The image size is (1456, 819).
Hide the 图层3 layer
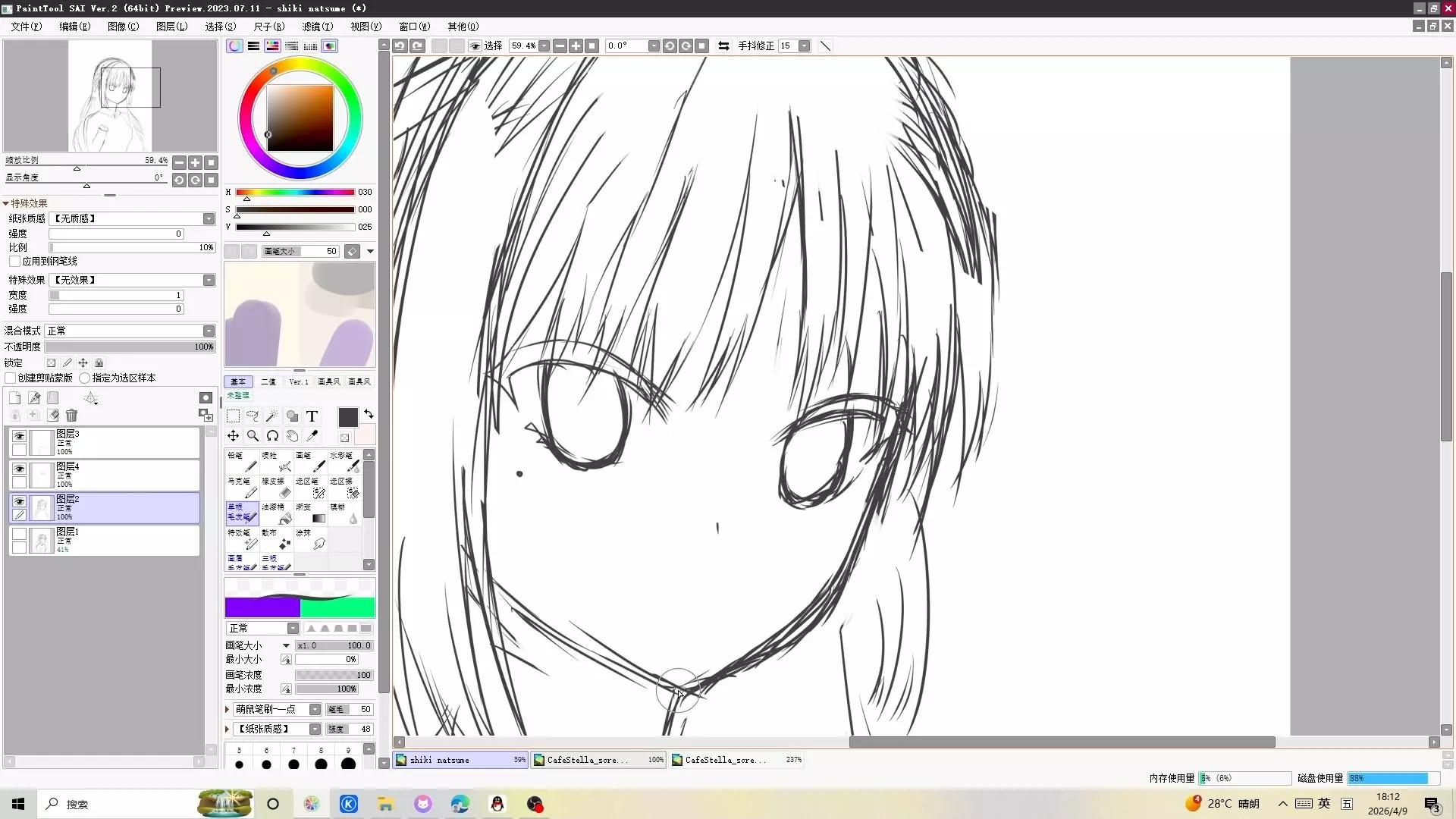pos(19,436)
